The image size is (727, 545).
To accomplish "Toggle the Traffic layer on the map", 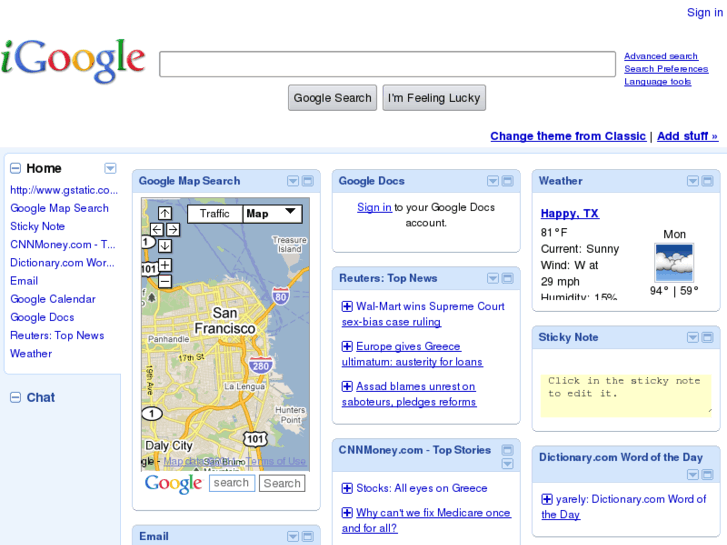I will click(215, 214).
